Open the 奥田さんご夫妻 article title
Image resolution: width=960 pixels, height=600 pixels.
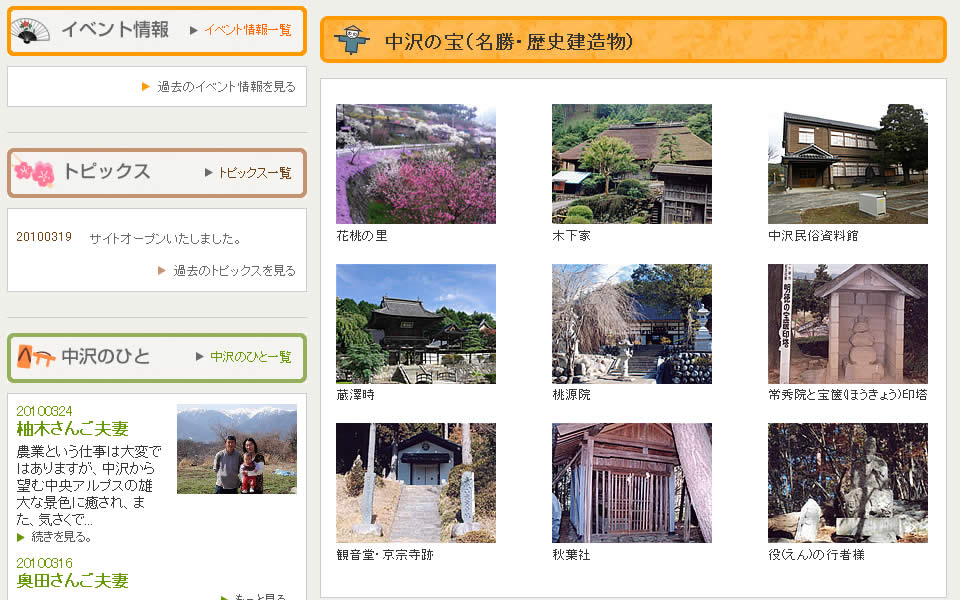point(72,580)
